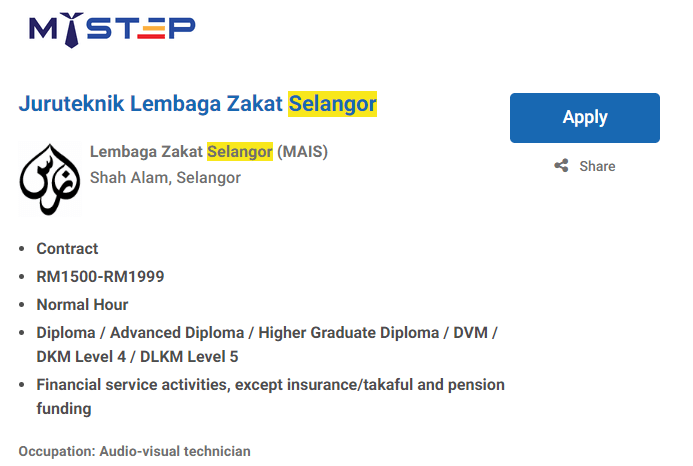Click the MYSTEP logo
The height and width of the screenshot is (466, 693).
[112, 30]
